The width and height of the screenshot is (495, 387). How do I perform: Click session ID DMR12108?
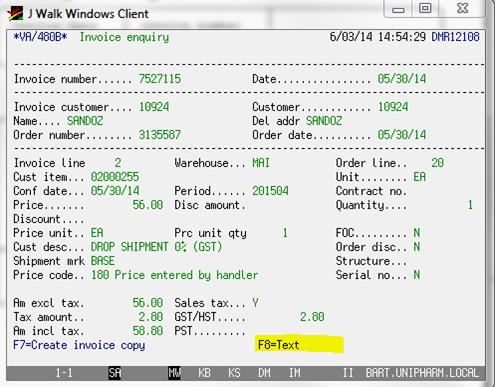(455, 37)
